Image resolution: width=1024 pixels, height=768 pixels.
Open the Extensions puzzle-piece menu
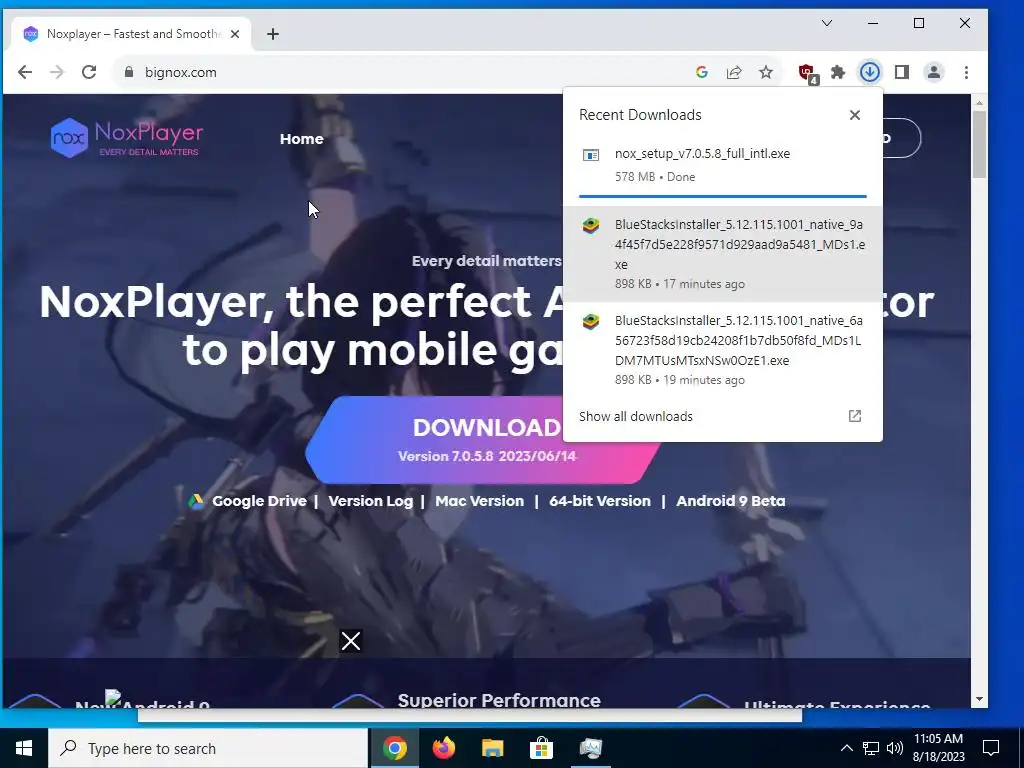(838, 72)
